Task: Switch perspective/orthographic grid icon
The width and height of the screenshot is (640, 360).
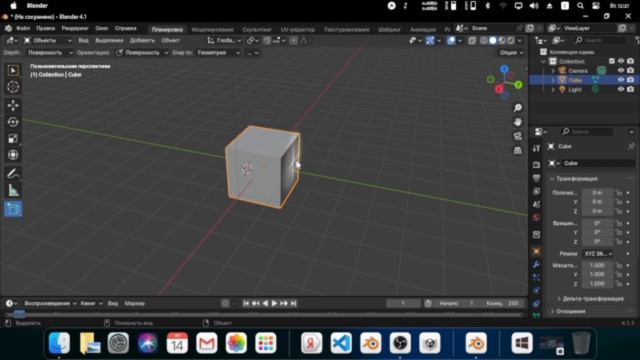Action: (x=518, y=150)
